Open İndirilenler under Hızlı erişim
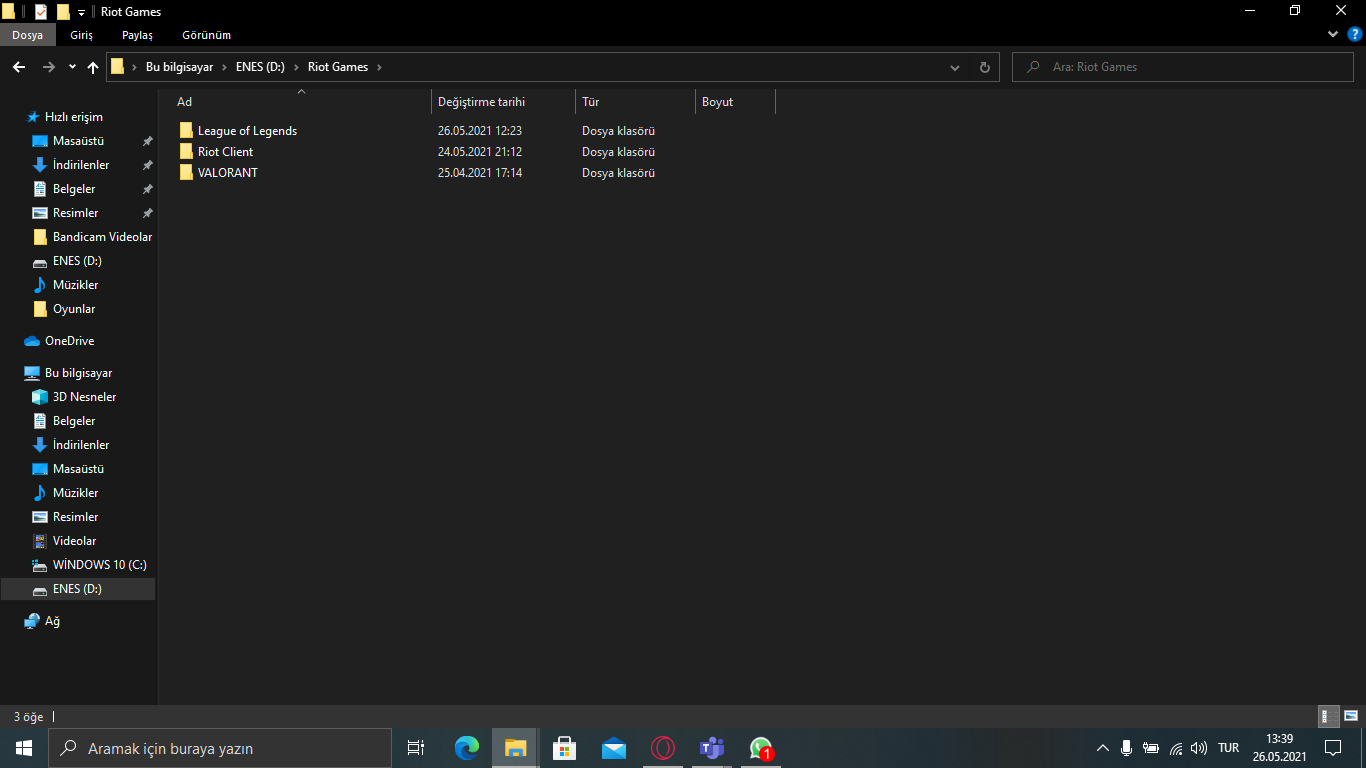This screenshot has height=768, width=1366. [x=81, y=165]
